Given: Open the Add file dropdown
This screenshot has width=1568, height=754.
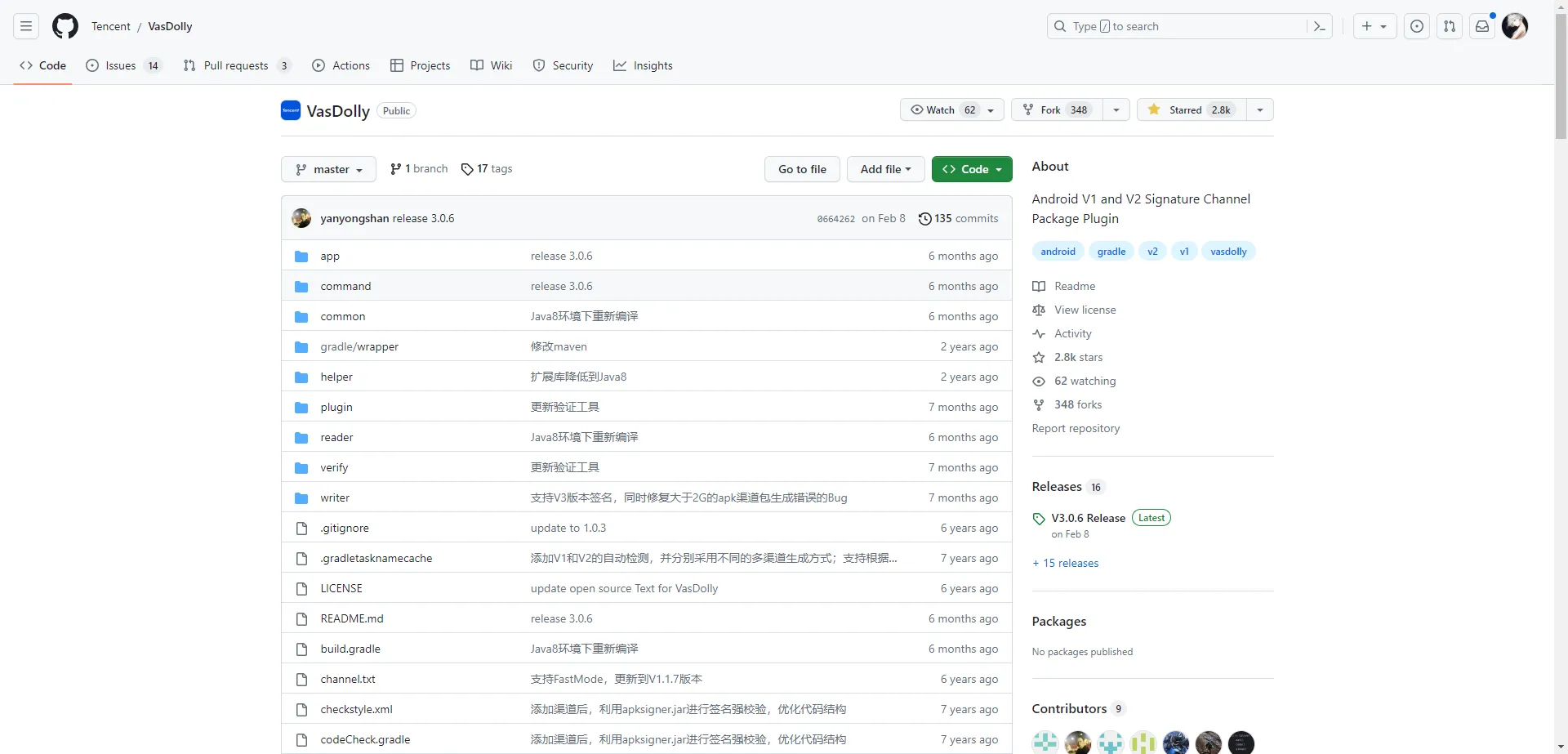Looking at the screenshot, I should tap(885, 169).
